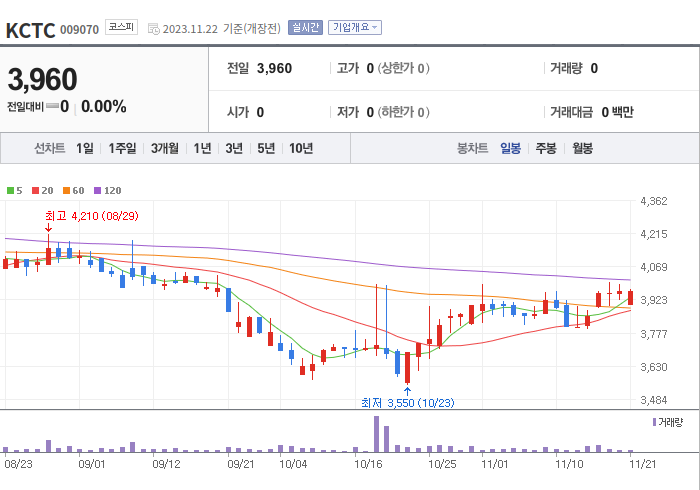Switch to 일봉 daily candle chart

(x=510, y=148)
